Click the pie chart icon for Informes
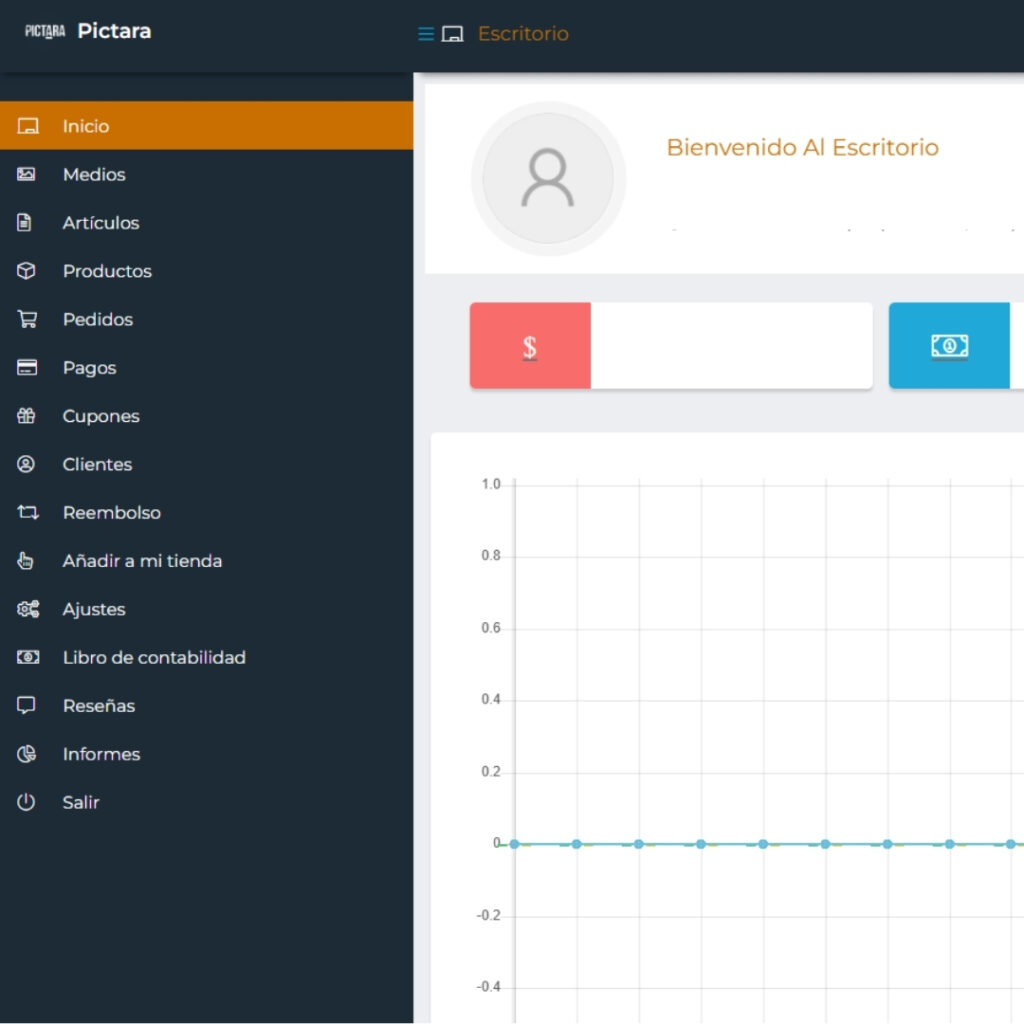The image size is (1024, 1024). click(27, 754)
